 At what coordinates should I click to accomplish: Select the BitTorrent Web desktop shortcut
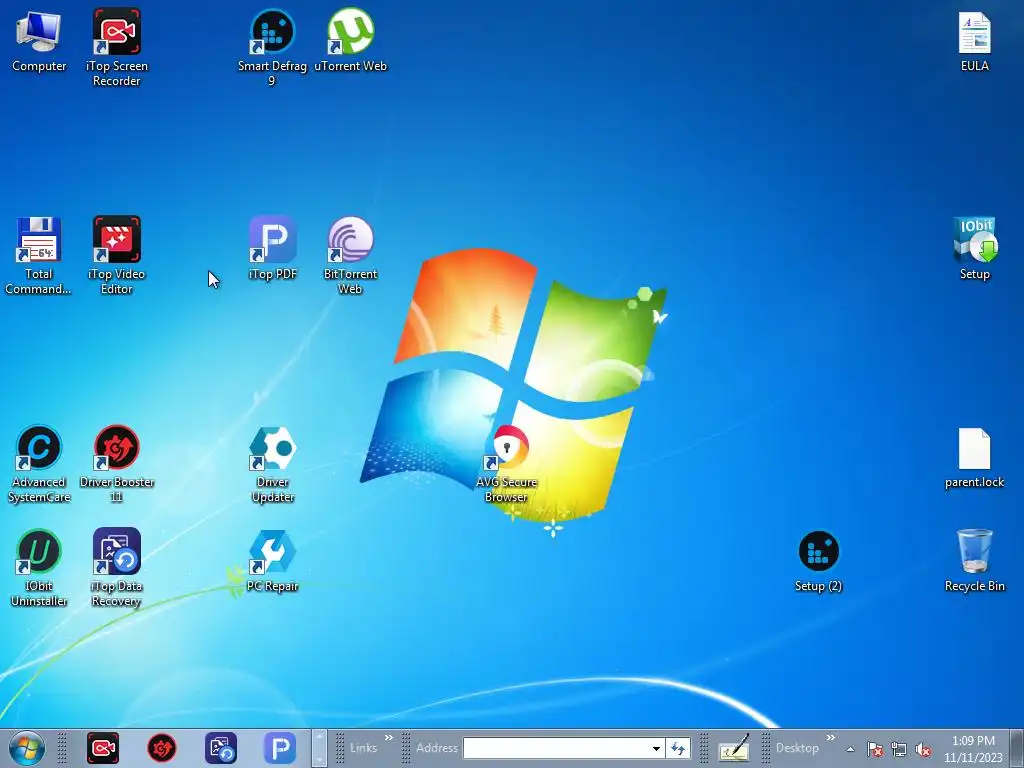(351, 256)
